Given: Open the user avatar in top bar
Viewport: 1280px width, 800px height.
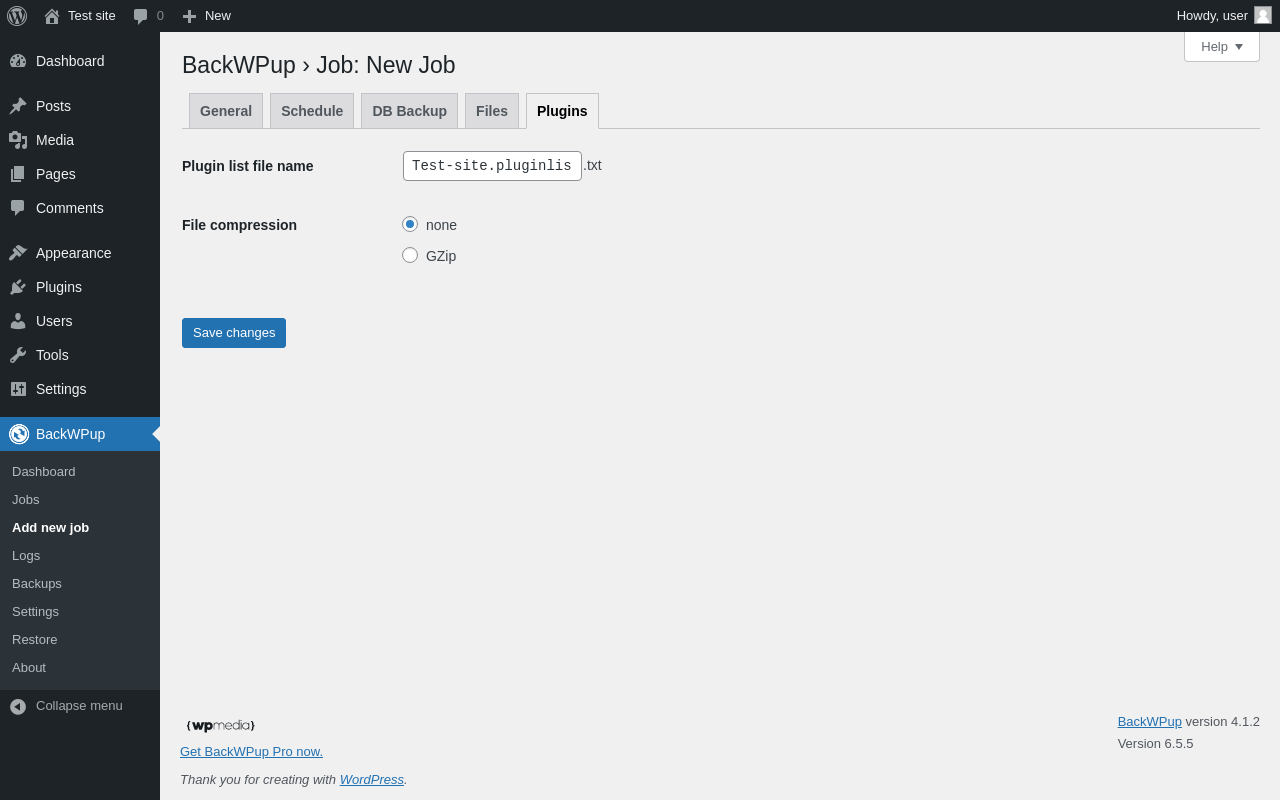Looking at the screenshot, I should [1263, 15].
